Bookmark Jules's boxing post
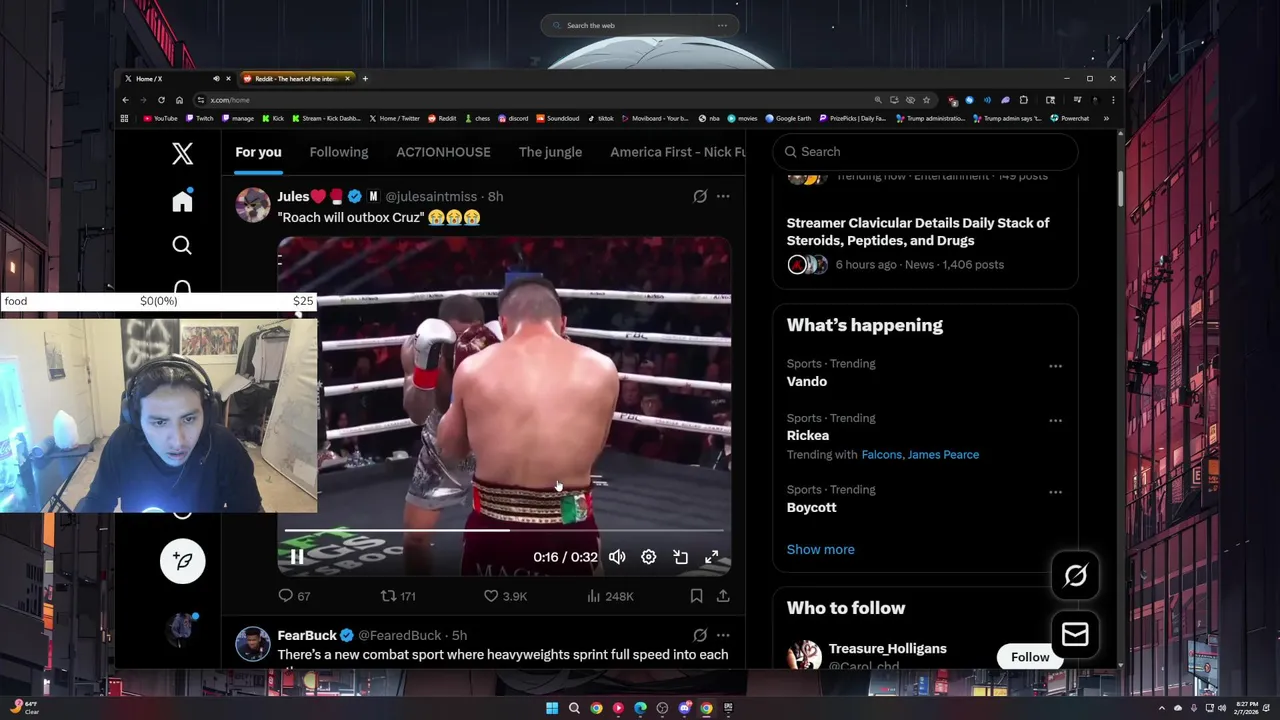This screenshot has height=720, width=1280. pos(696,596)
